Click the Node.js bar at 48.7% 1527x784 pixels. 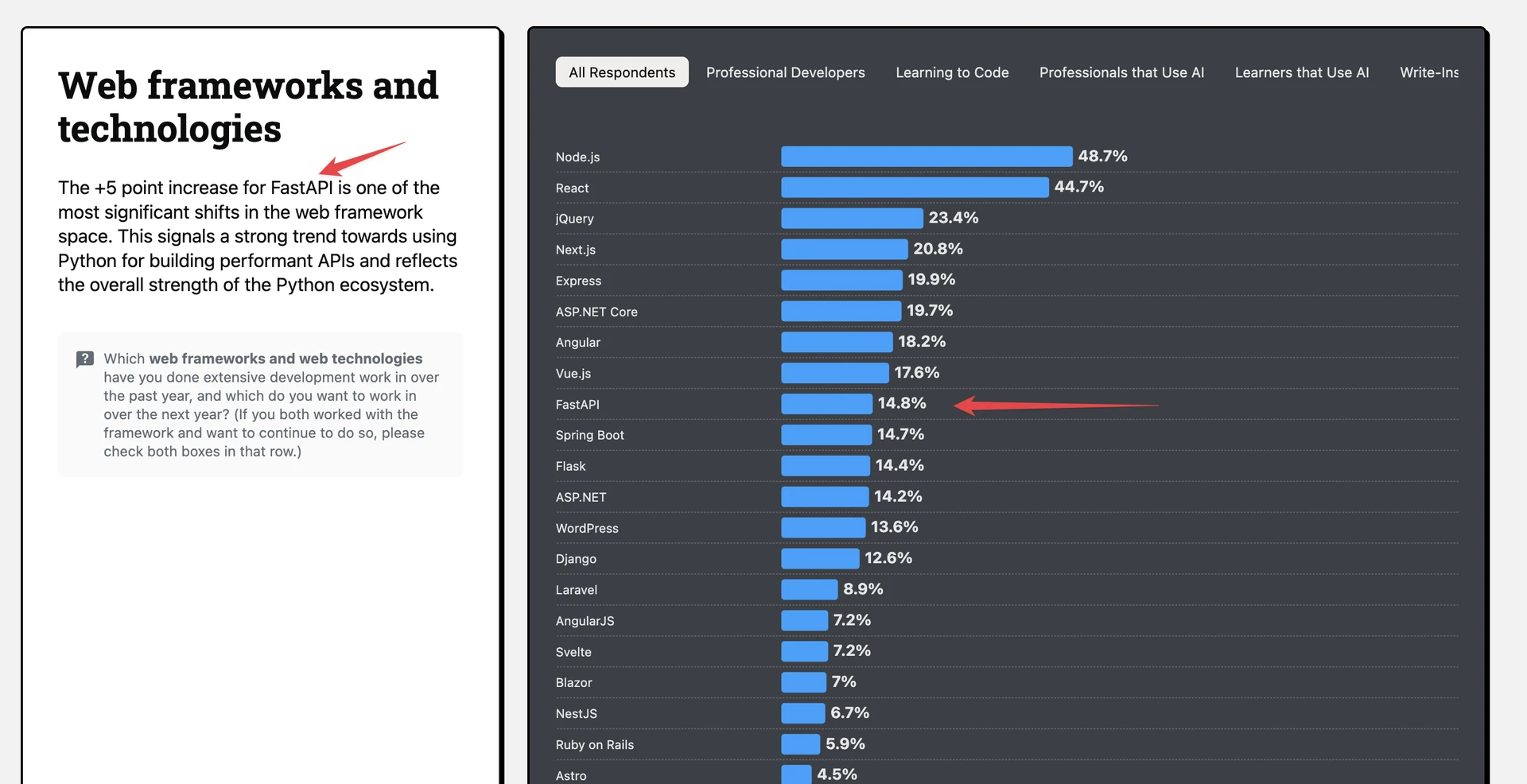coord(927,156)
